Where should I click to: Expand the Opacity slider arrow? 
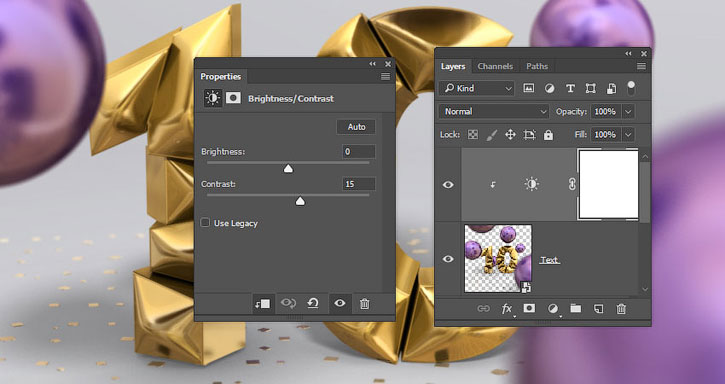point(628,111)
